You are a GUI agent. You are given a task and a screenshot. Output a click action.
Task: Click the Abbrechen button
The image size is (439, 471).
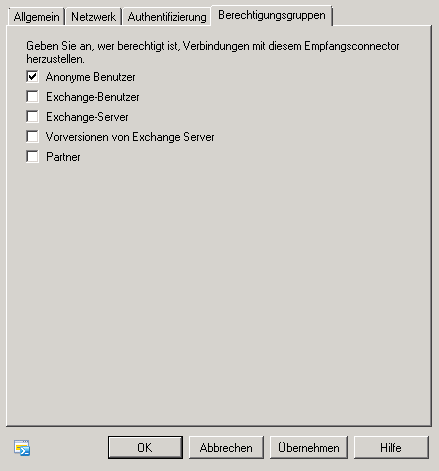point(226,448)
